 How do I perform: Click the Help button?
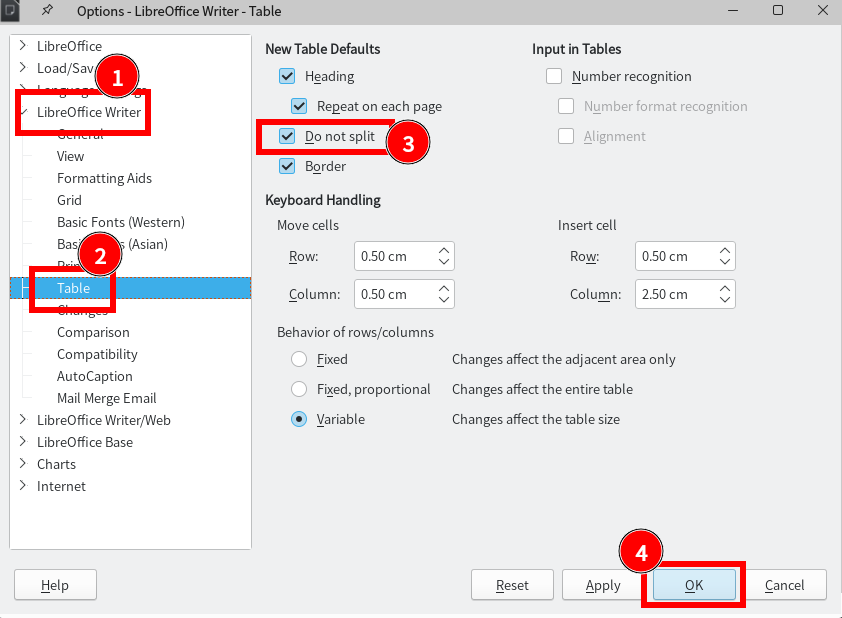tap(55, 585)
